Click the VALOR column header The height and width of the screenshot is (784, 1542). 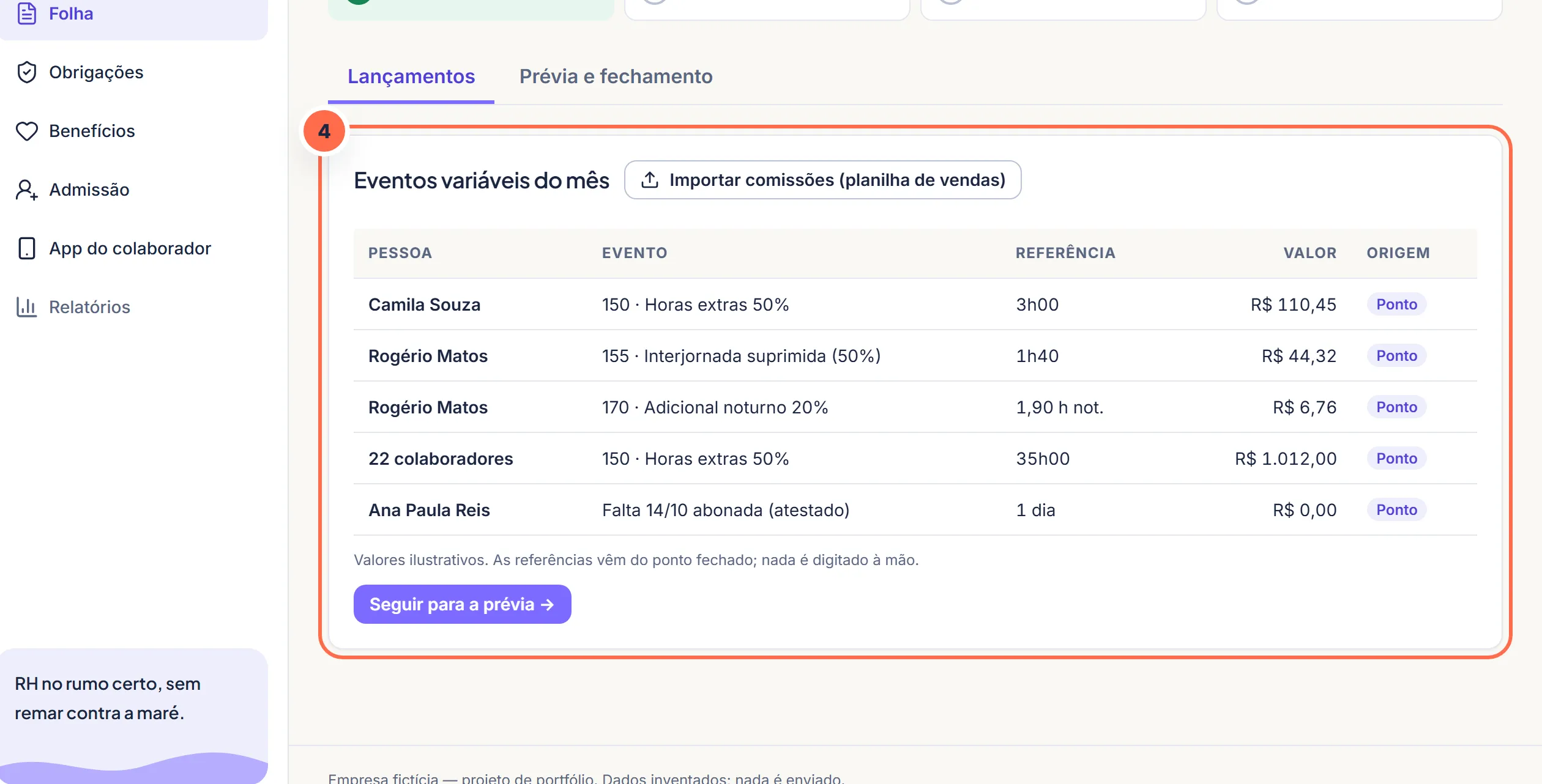(1309, 253)
